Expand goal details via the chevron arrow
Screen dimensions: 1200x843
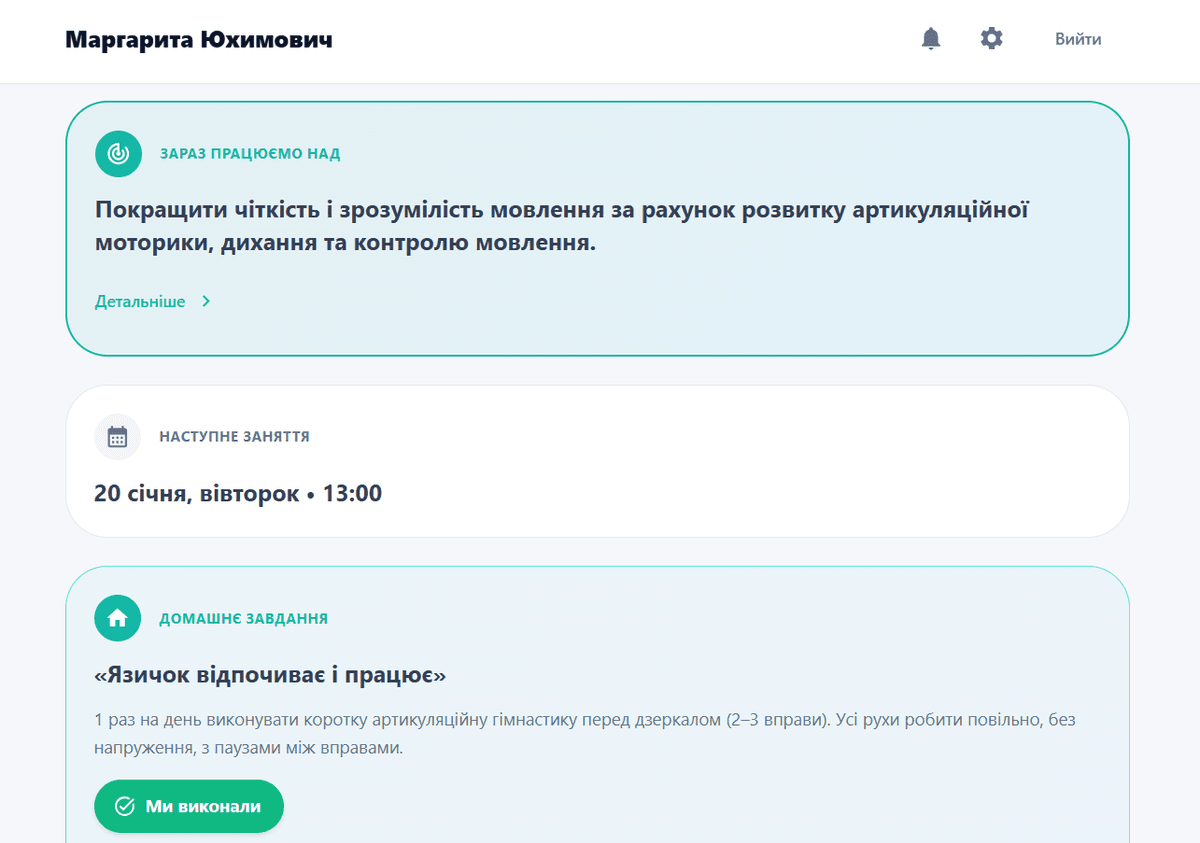[207, 301]
